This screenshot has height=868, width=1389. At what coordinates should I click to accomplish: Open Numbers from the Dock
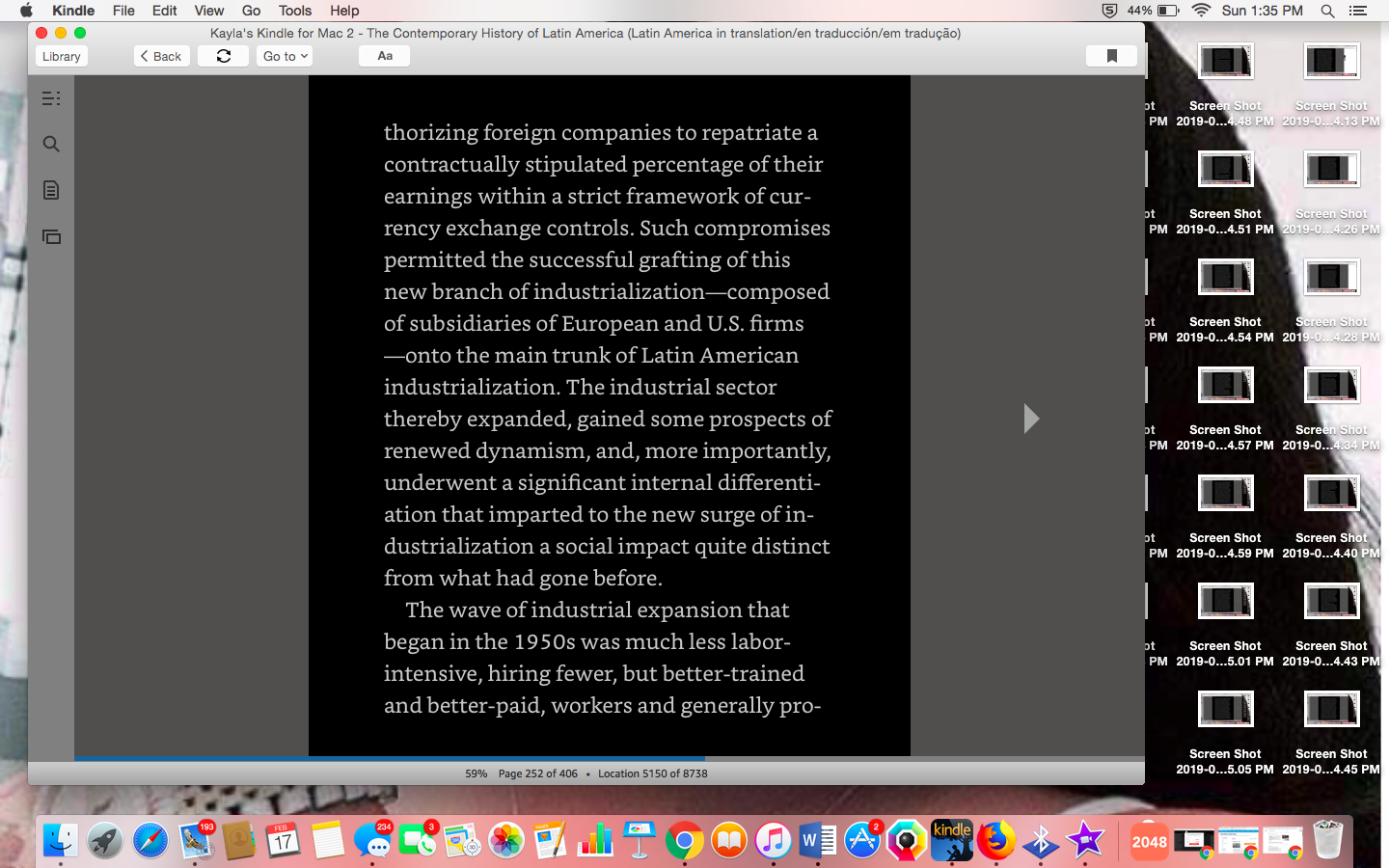[x=595, y=840]
